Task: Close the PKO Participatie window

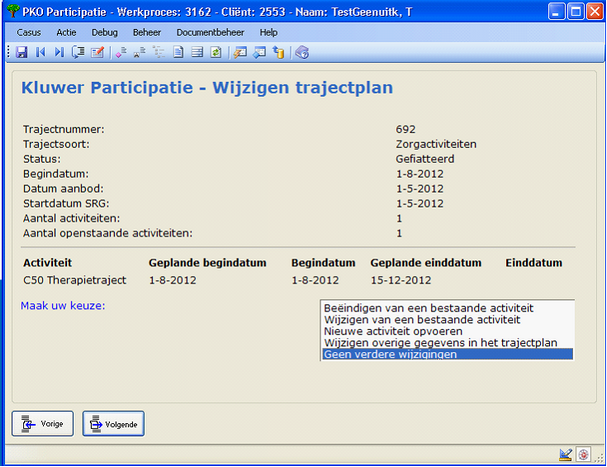Action: coord(594,11)
